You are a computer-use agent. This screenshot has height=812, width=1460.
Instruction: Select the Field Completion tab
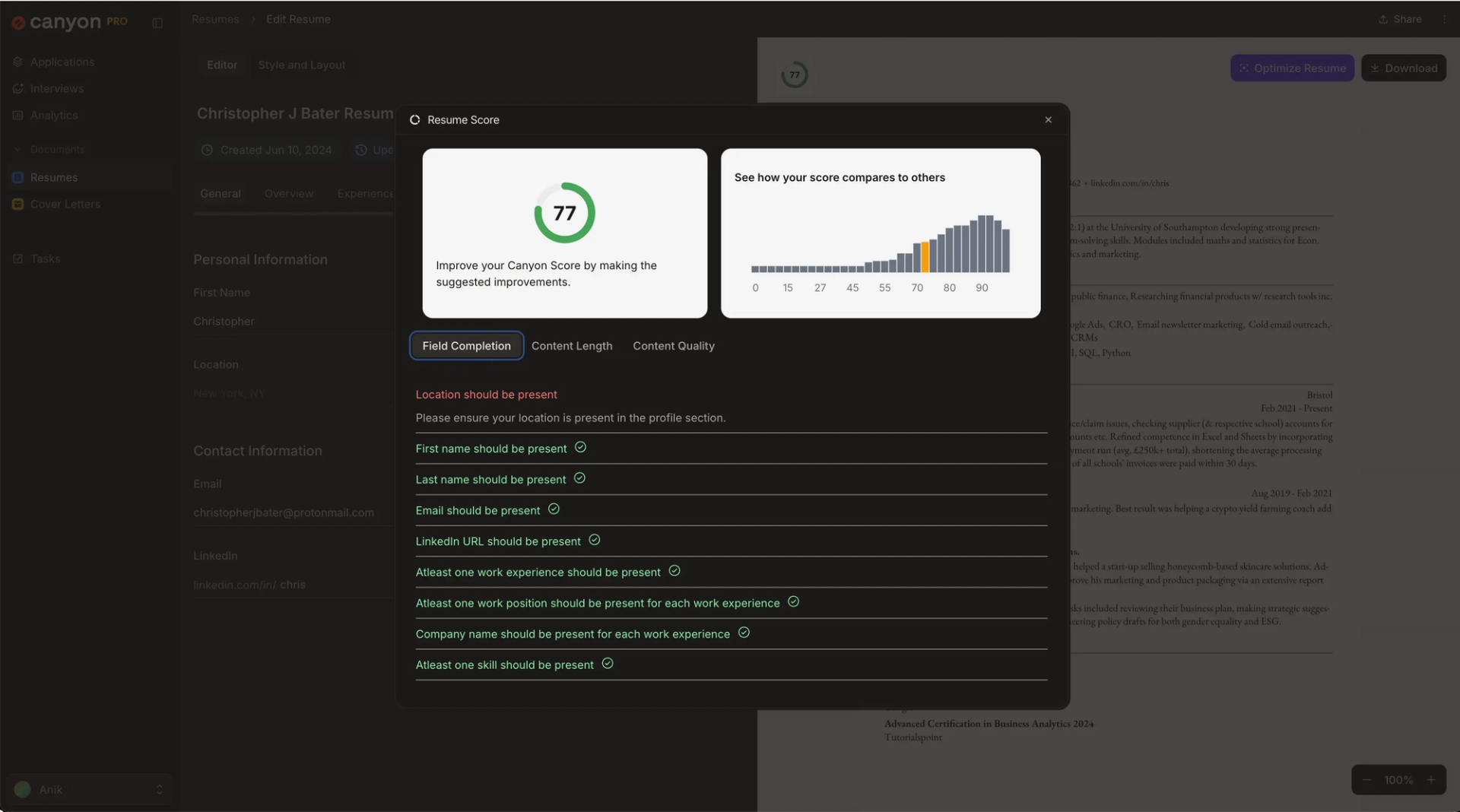pos(466,346)
